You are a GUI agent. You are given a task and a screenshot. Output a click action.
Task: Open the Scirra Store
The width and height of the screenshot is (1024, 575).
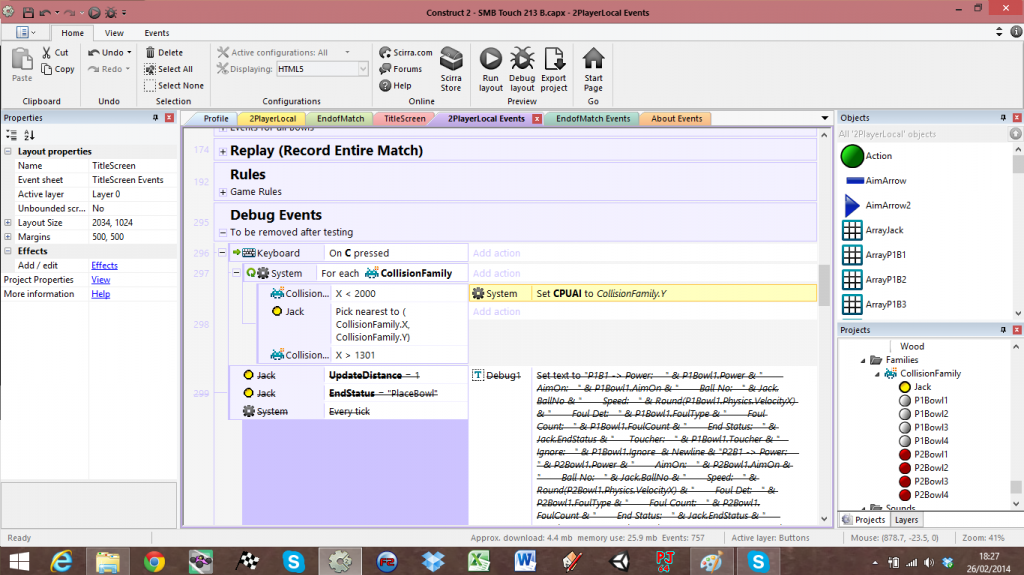coord(451,69)
